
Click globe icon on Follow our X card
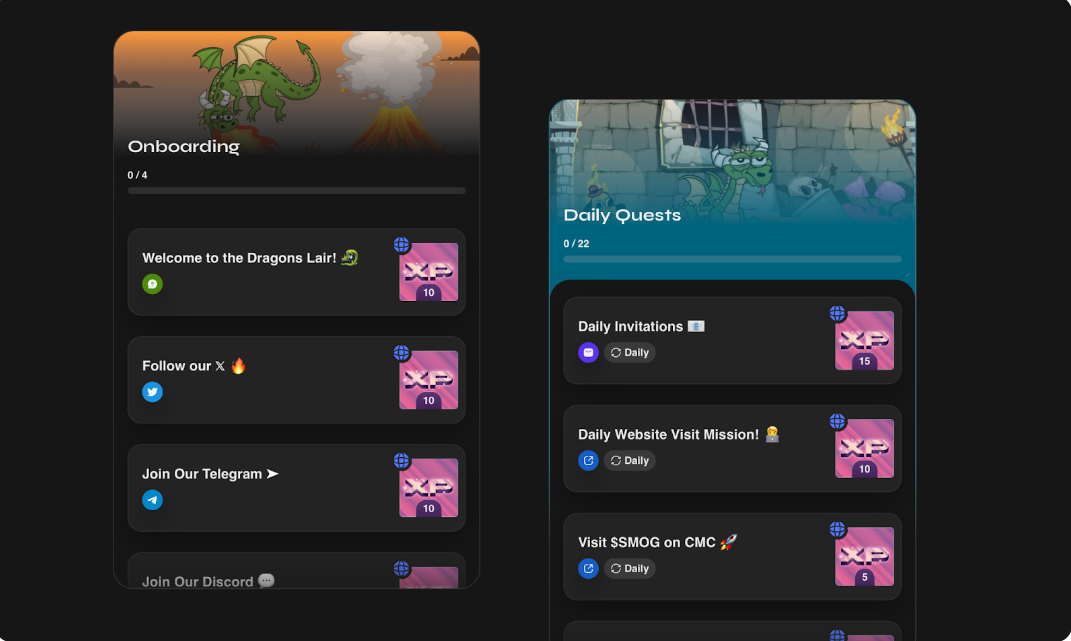(x=402, y=352)
